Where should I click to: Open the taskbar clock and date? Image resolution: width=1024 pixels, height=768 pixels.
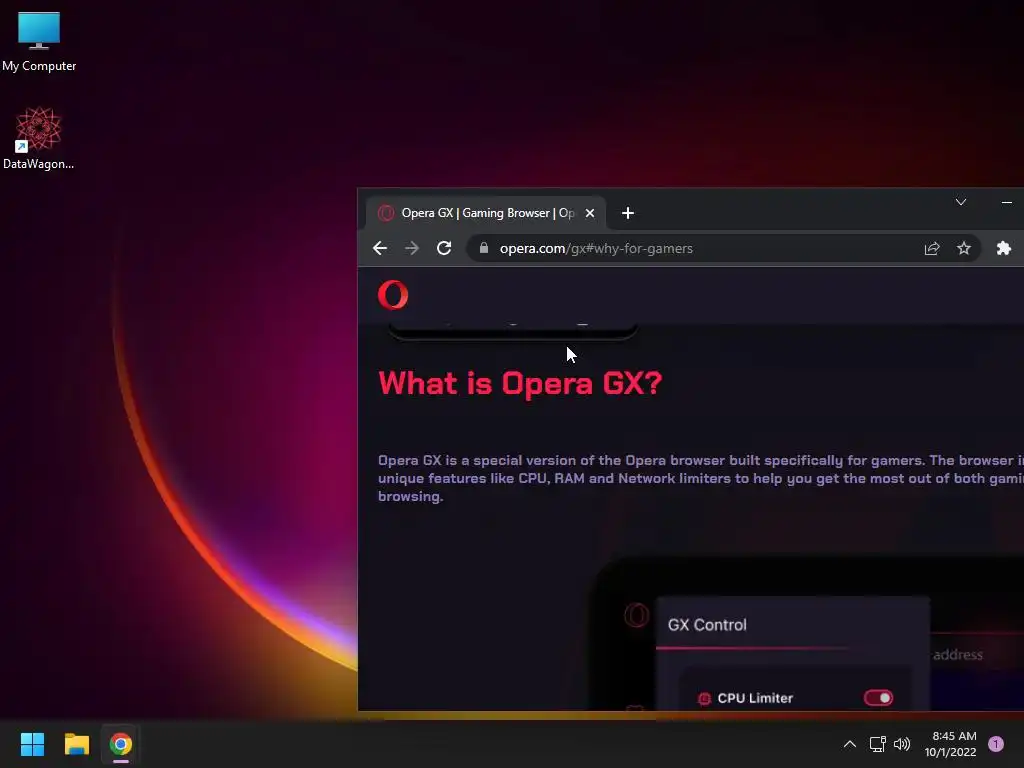click(x=950, y=744)
